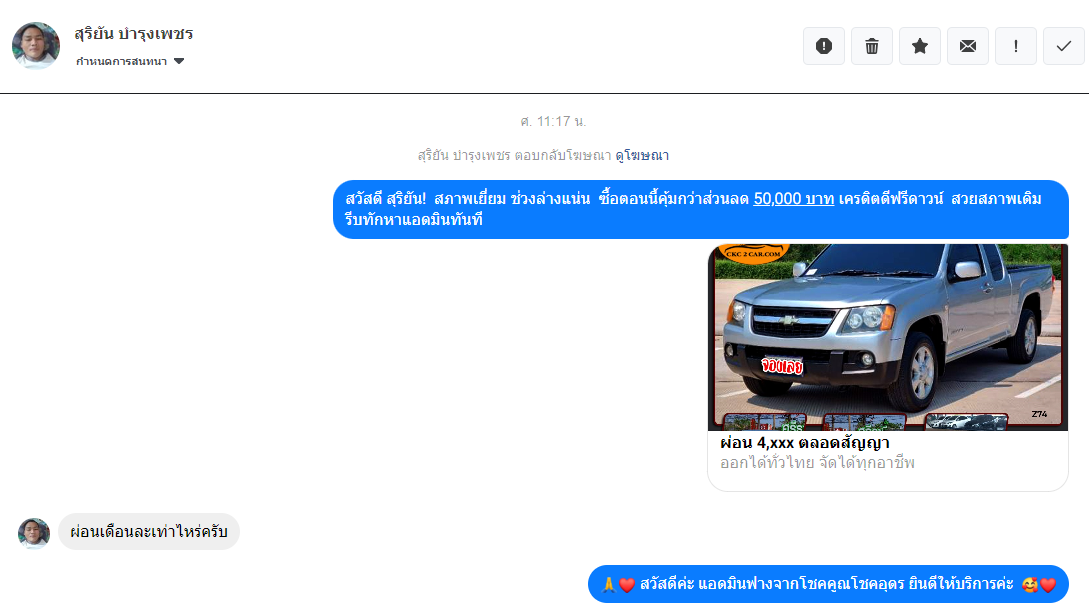Open the silver Chevrolet pickup ad image
Image resolution: width=1089 pixels, height=611 pixels.
coord(888,337)
